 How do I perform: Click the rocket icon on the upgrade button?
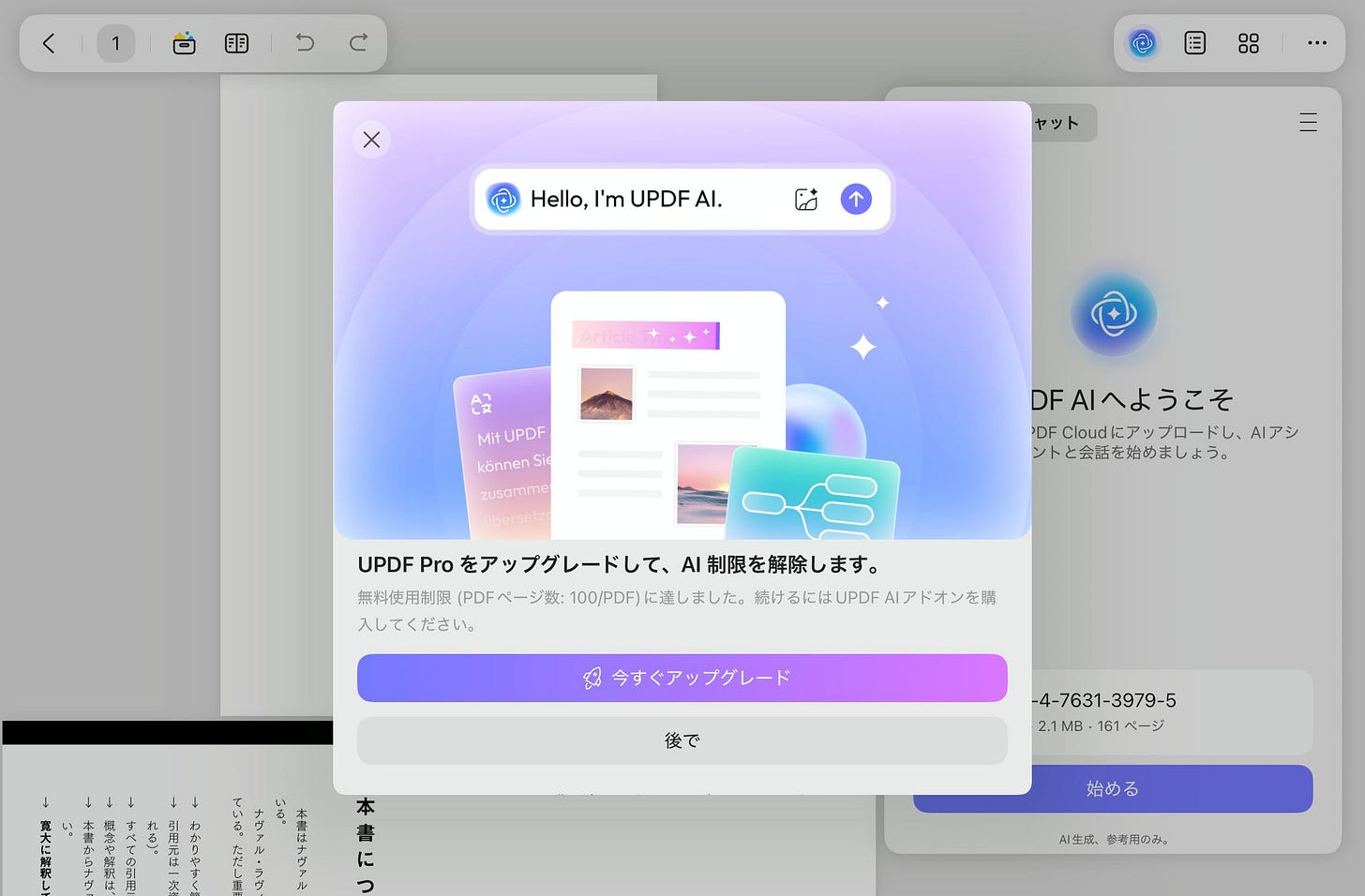[x=592, y=678]
